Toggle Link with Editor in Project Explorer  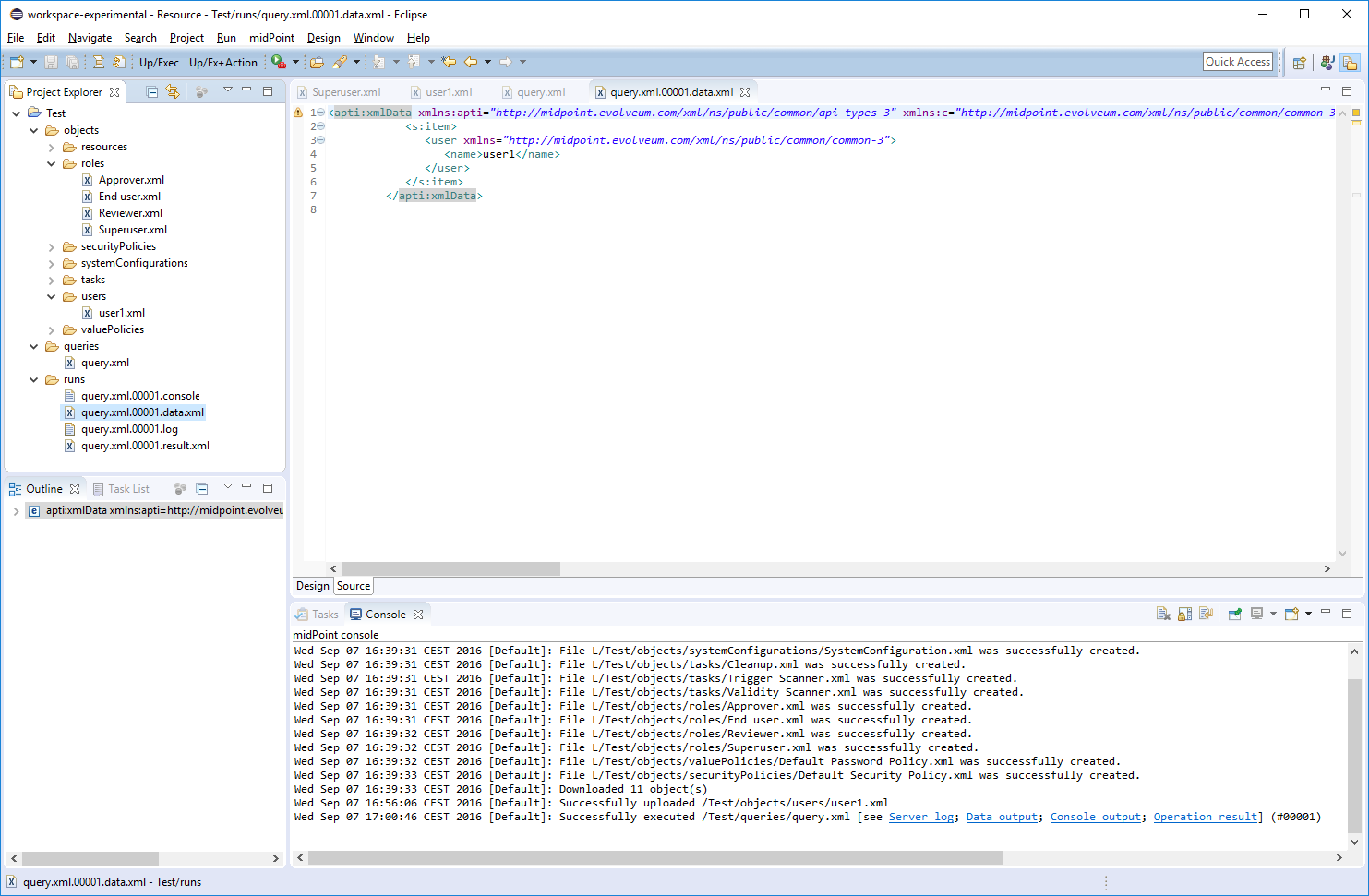coord(173,92)
